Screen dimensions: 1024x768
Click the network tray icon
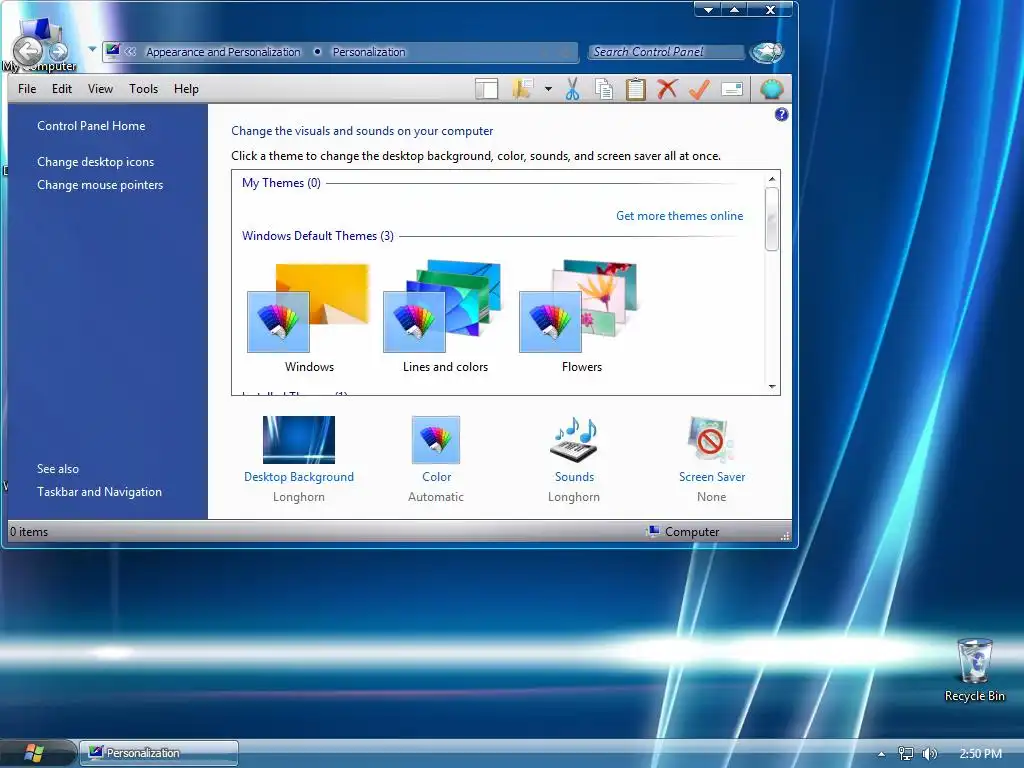905,754
